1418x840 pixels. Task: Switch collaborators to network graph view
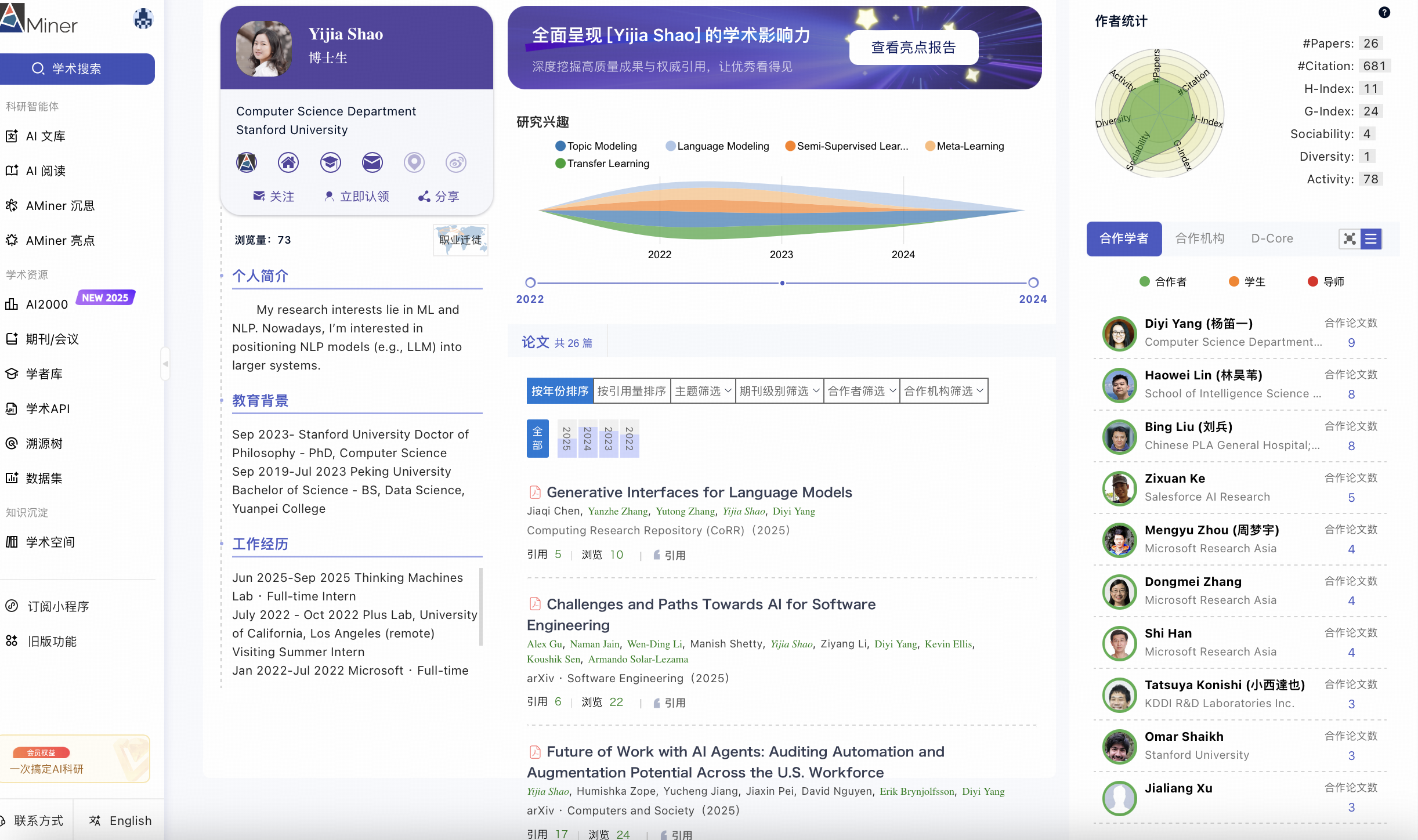(x=1350, y=239)
